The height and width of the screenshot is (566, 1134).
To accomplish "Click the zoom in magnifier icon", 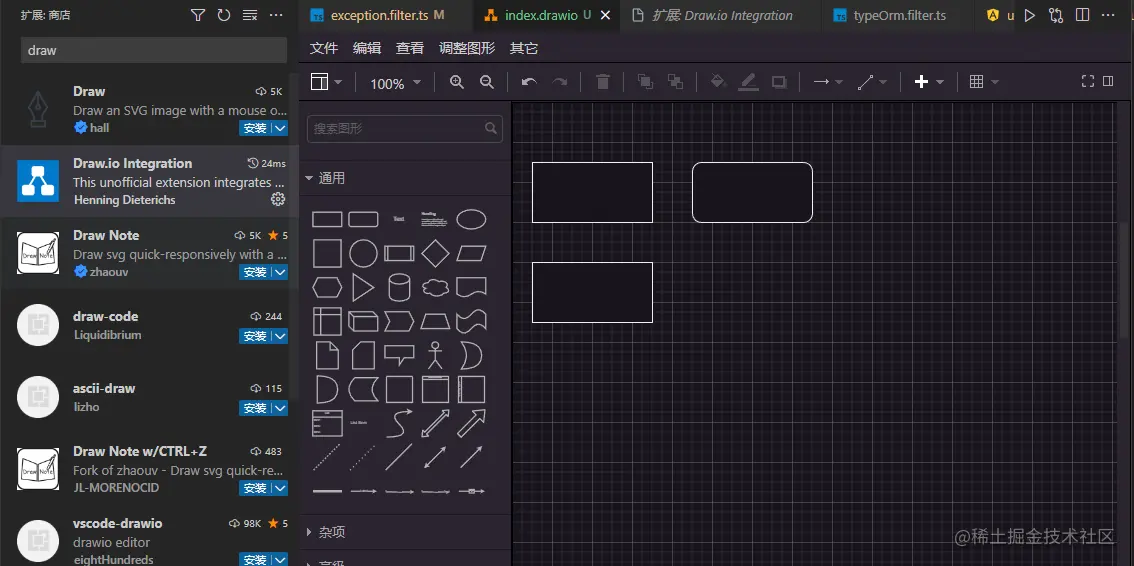I will click(x=457, y=83).
